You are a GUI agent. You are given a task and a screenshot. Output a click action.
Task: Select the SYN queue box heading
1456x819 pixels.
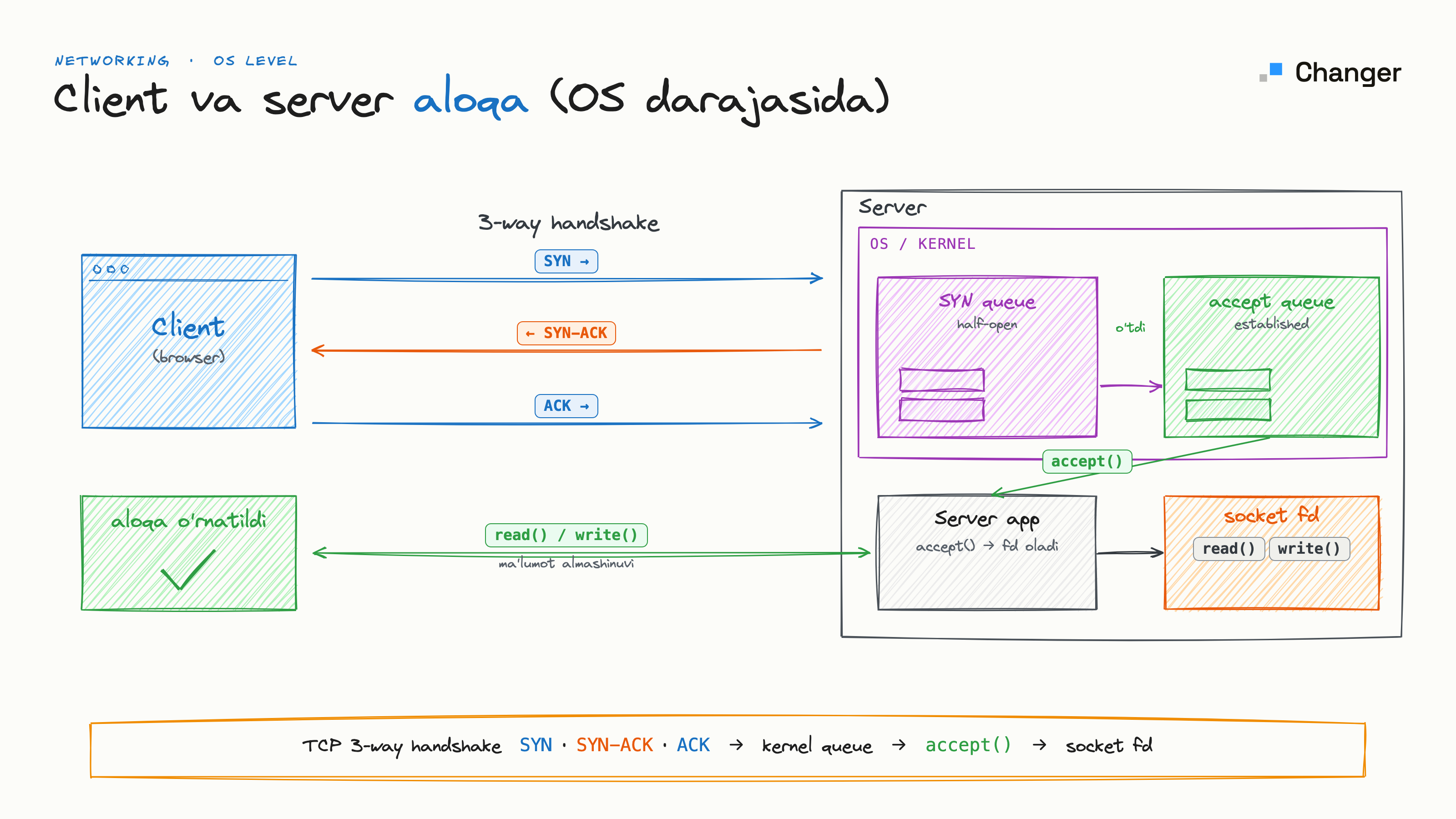987,301
